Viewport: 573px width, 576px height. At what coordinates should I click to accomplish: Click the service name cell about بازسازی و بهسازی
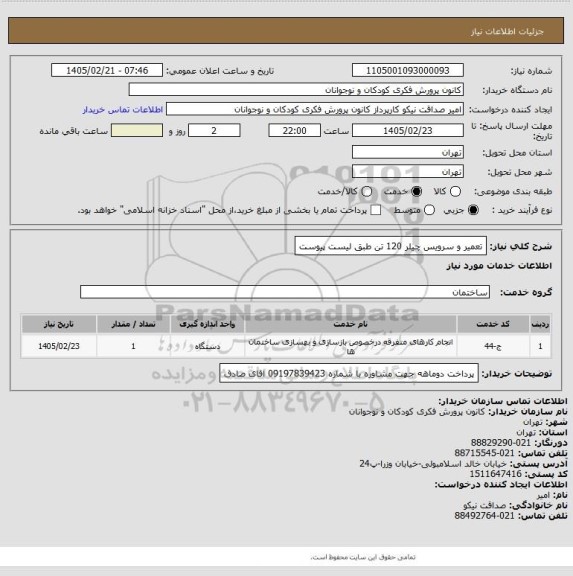[x=351, y=346]
